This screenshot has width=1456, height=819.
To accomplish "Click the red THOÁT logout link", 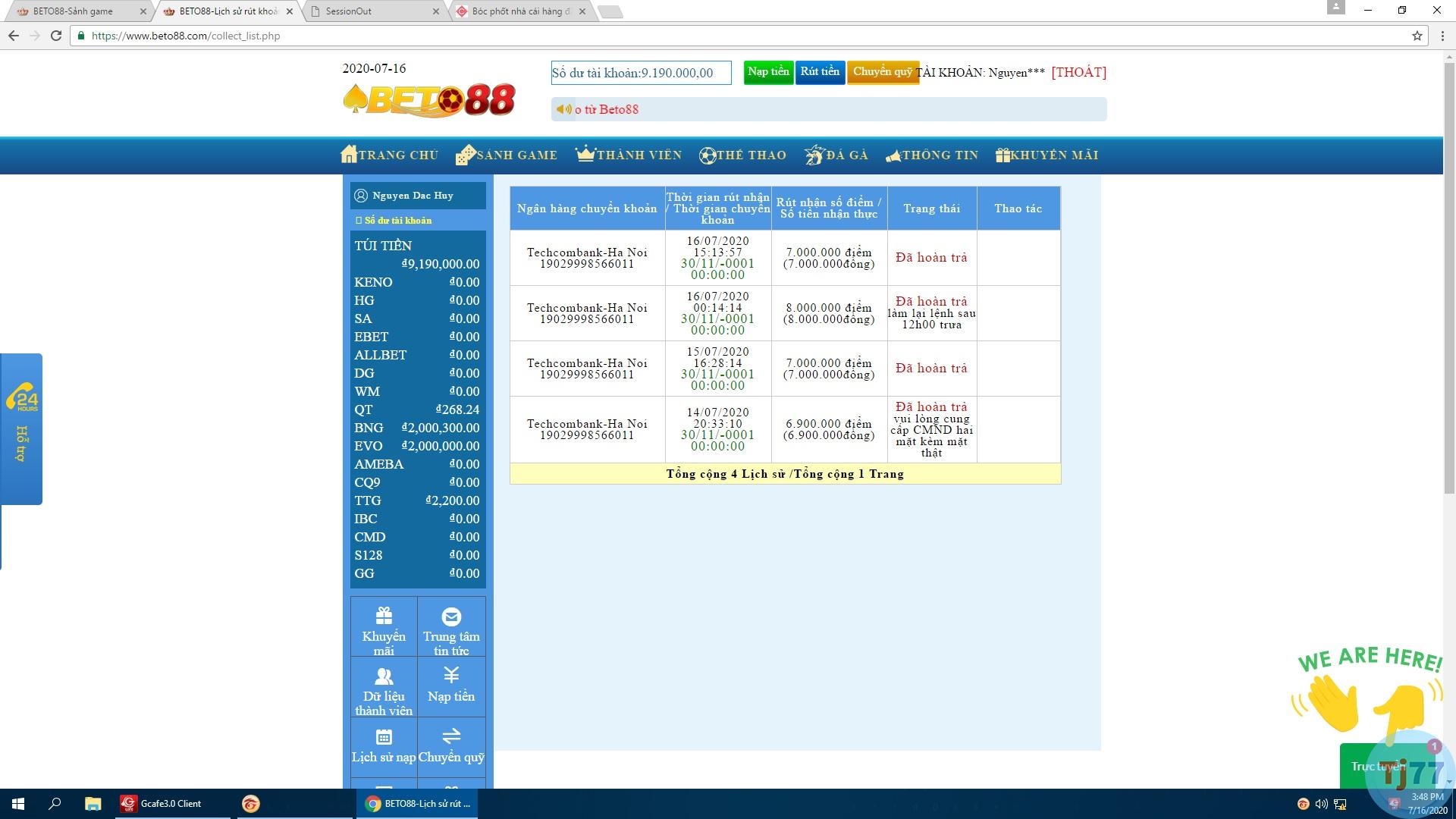I will [x=1078, y=72].
